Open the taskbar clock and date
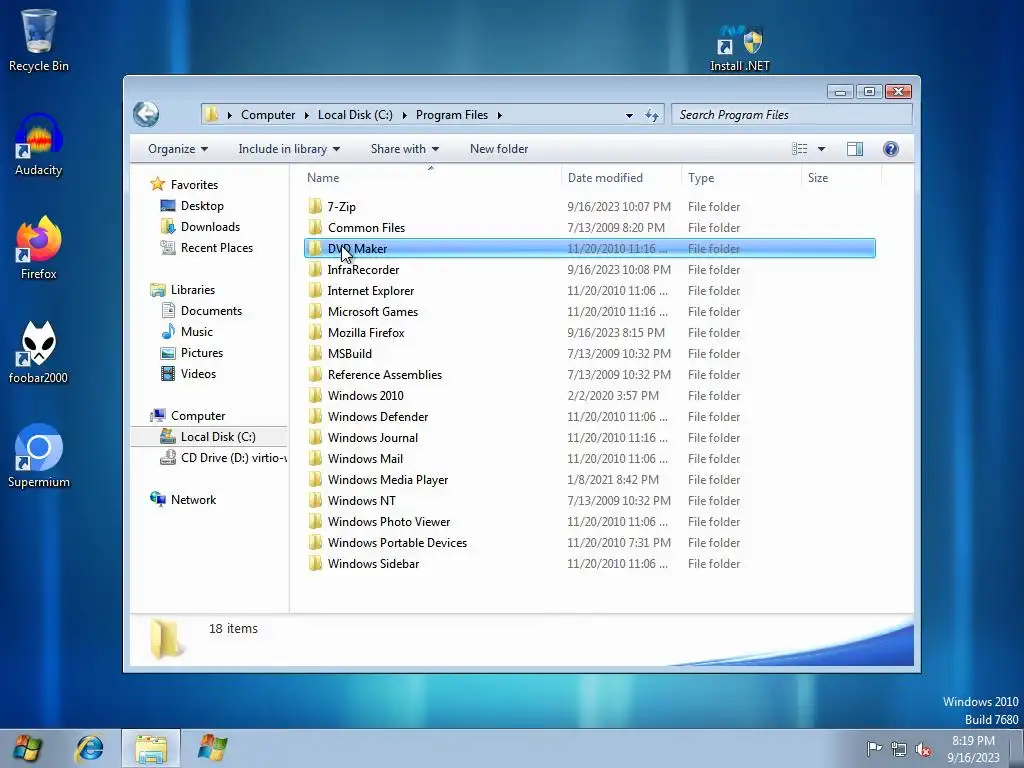Viewport: 1024px width, 768px height. point(973,748)
